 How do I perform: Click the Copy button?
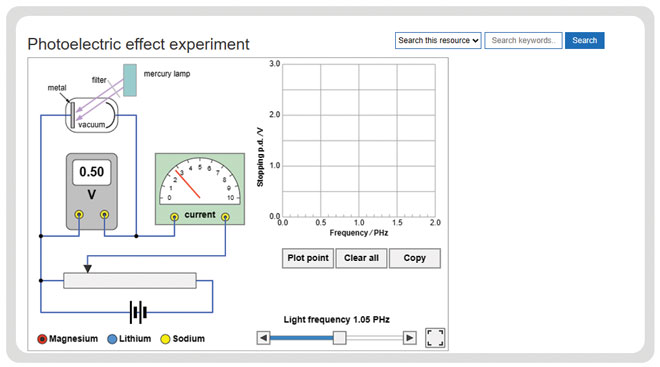[x=415, y=258]
